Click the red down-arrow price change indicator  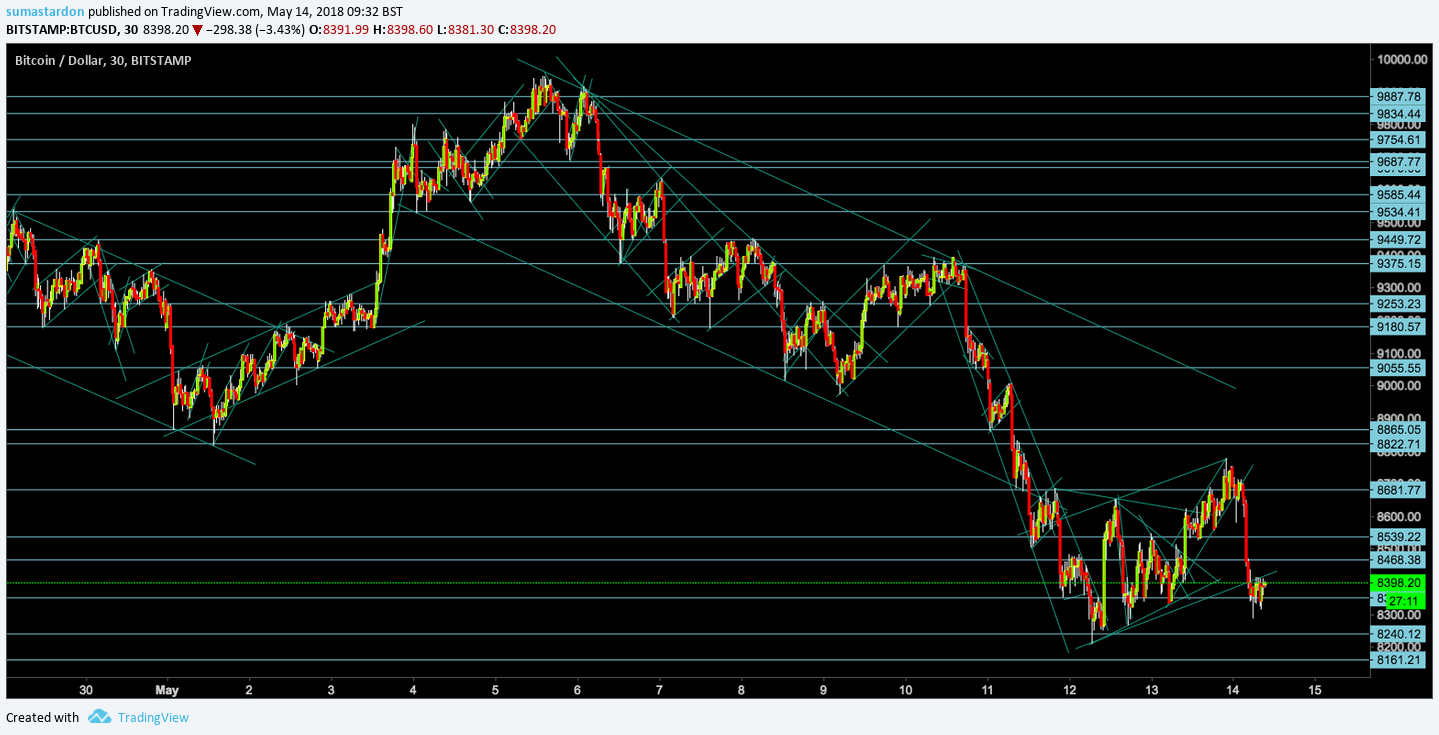[198, 30]
